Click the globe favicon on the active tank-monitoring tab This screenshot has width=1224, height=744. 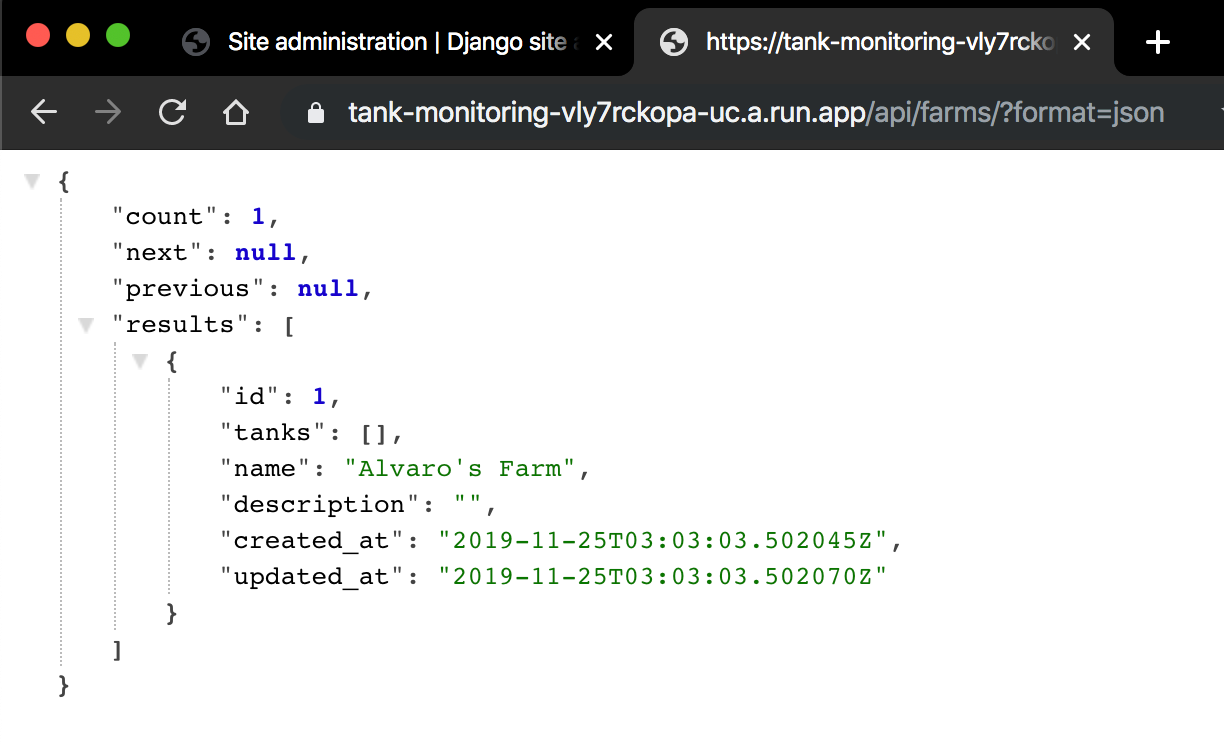(674, 43)
